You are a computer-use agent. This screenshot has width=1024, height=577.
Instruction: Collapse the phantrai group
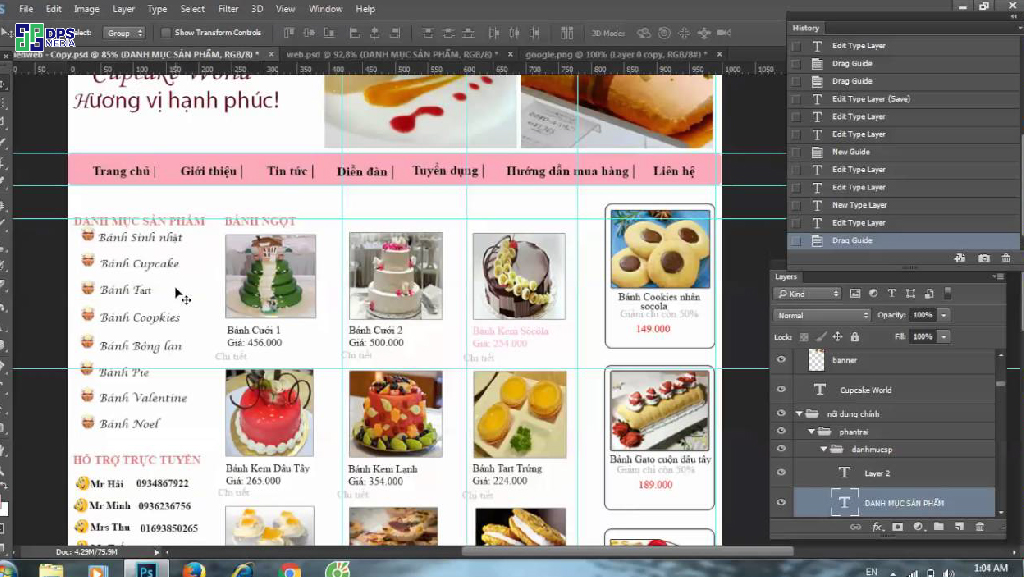coord(811,431)
